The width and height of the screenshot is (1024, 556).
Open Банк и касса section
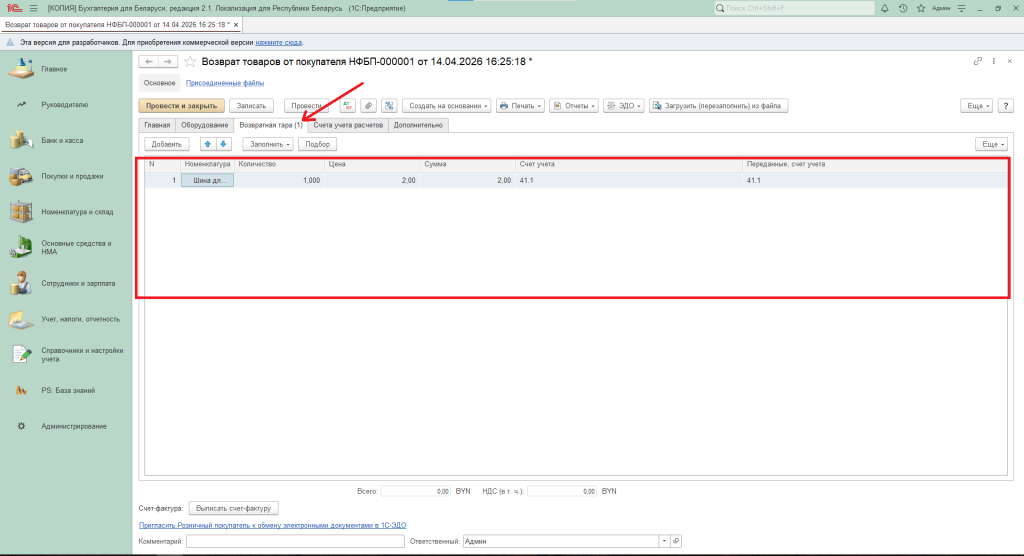(x=62, y=140)
